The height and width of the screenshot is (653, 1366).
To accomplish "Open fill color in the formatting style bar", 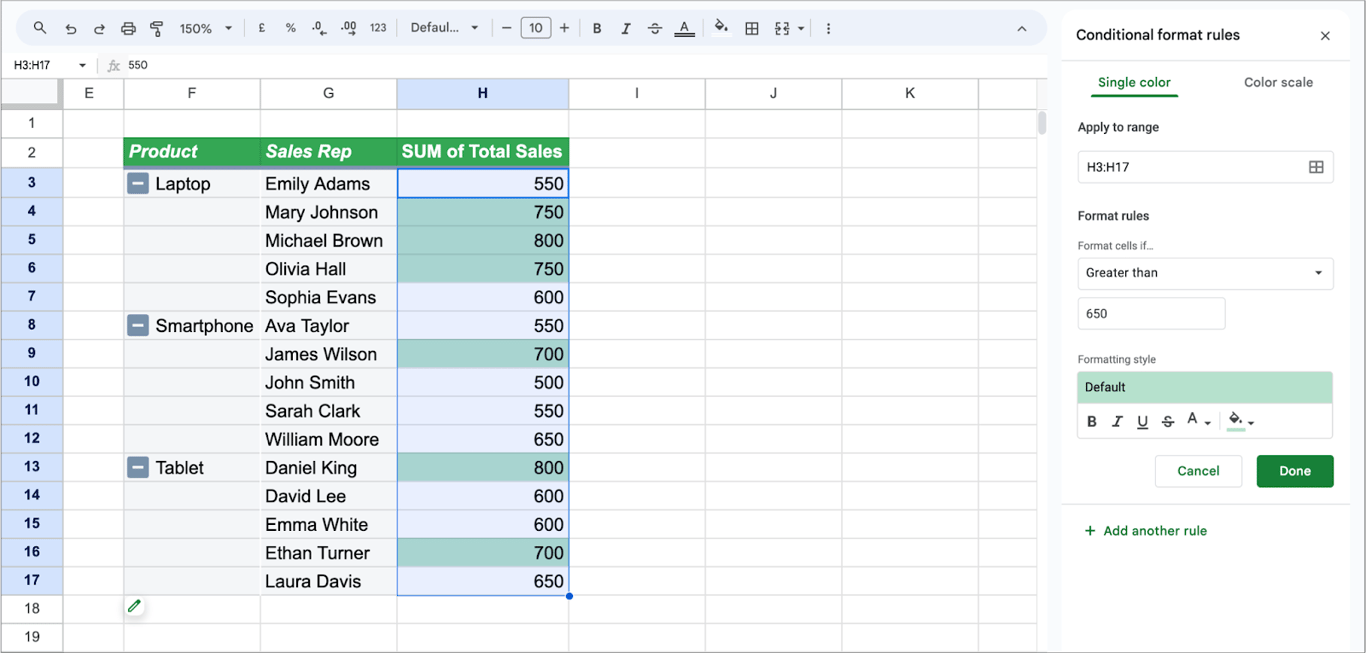I will 1241,421.
